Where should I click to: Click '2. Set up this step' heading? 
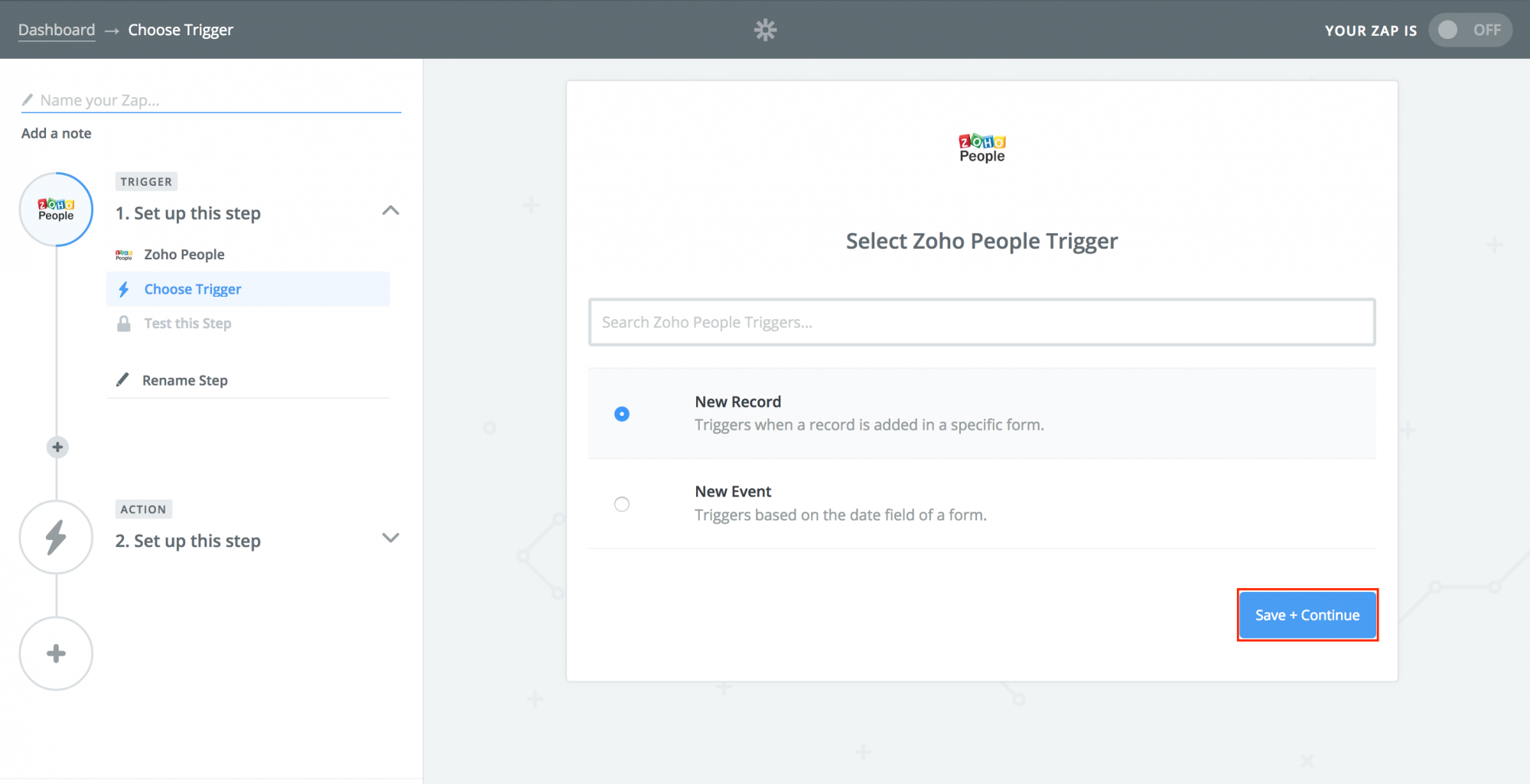click(x=188, y=541)
